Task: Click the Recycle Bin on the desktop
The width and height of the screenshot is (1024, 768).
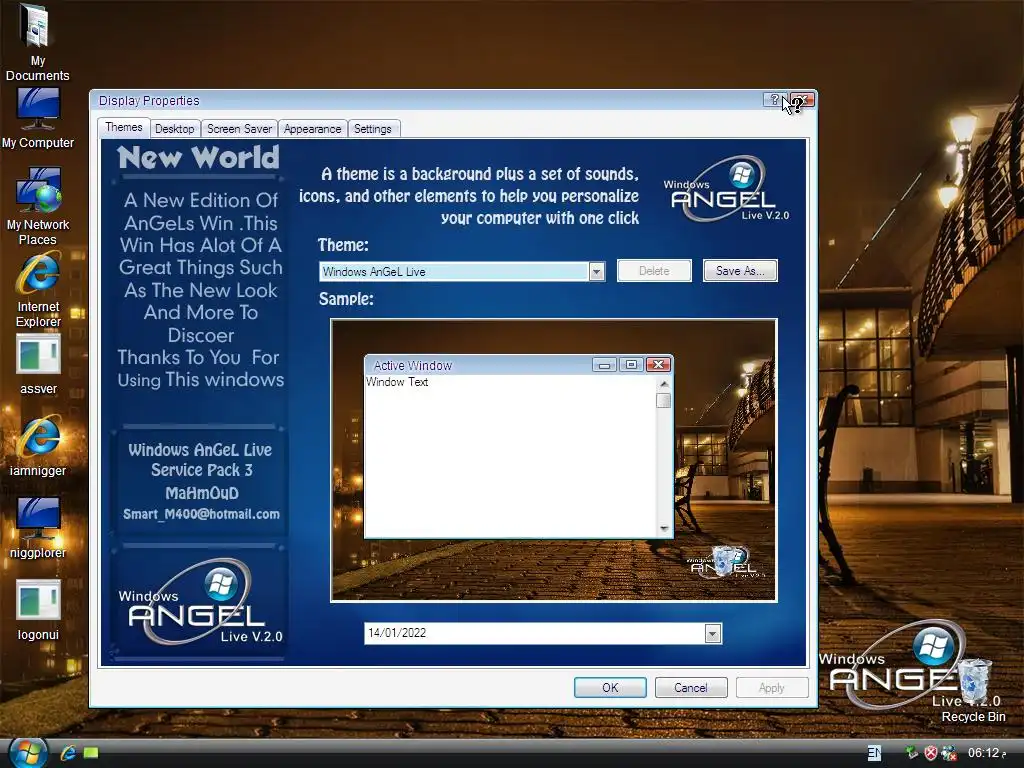Action: pos(973,691)
